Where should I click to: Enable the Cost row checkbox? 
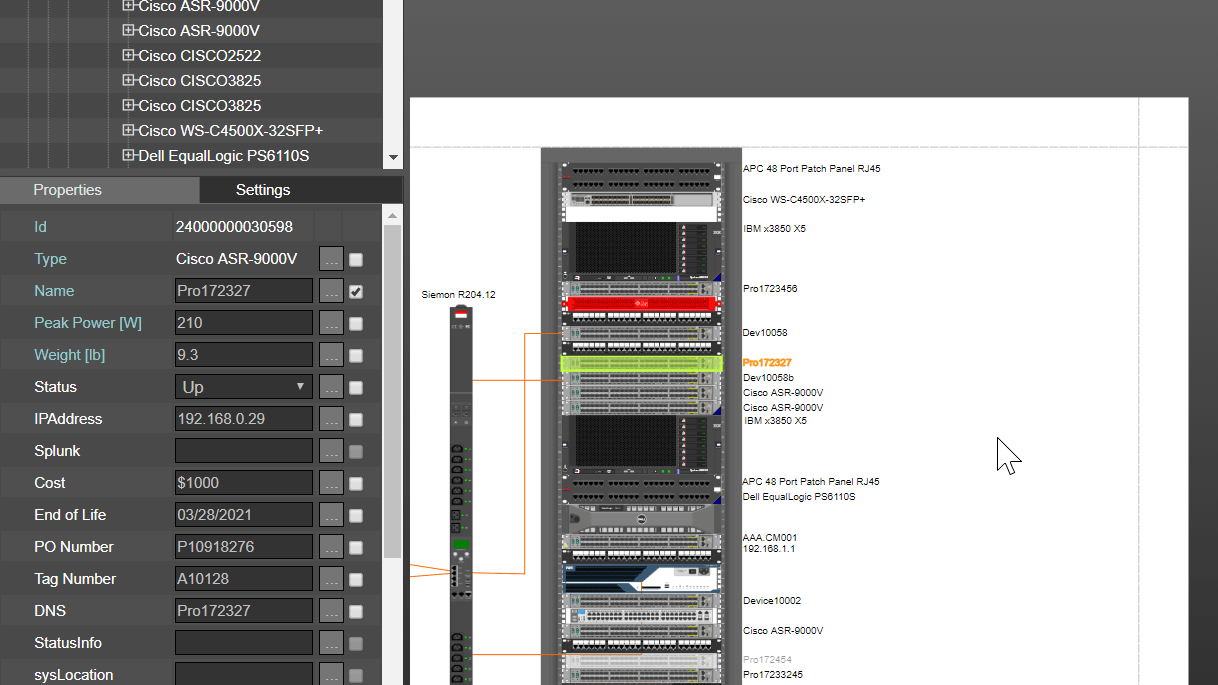click(356, 484)
